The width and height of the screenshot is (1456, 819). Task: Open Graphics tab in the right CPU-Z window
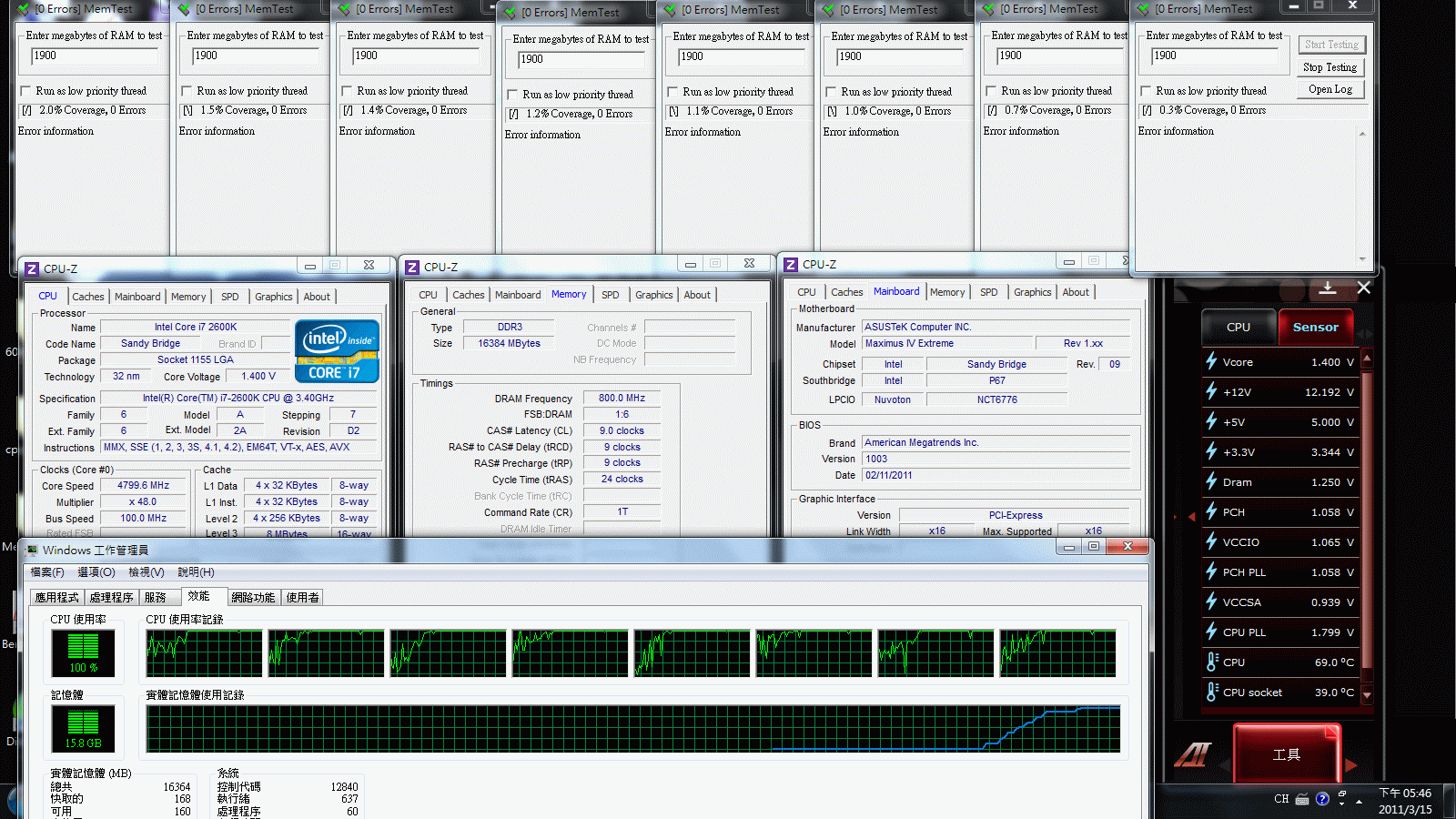point(1033,292)
